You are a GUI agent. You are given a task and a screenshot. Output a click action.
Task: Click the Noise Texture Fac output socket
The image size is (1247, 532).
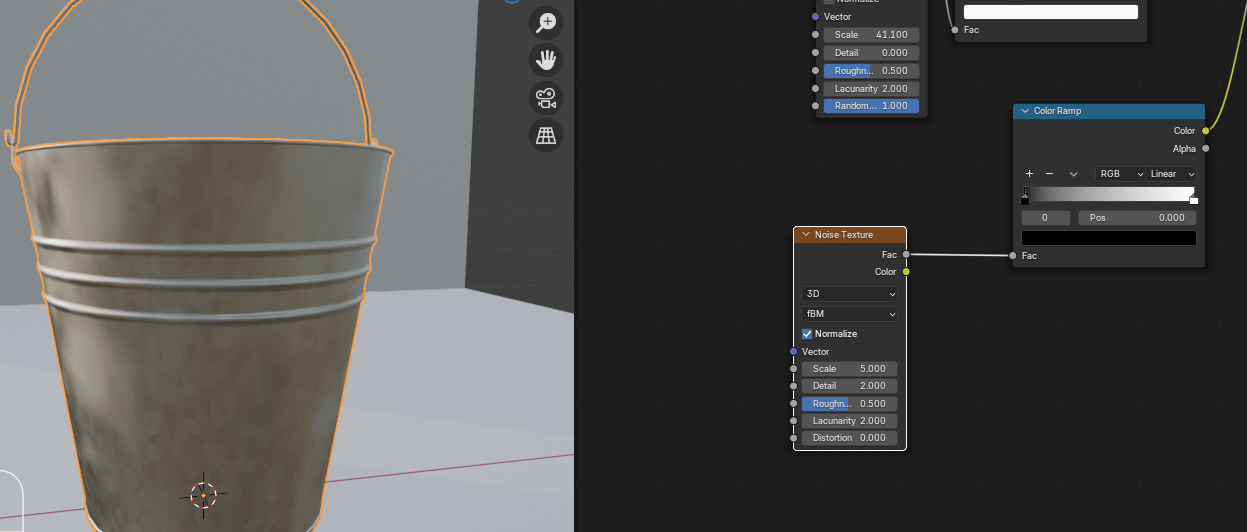click(x=906, y=255)
